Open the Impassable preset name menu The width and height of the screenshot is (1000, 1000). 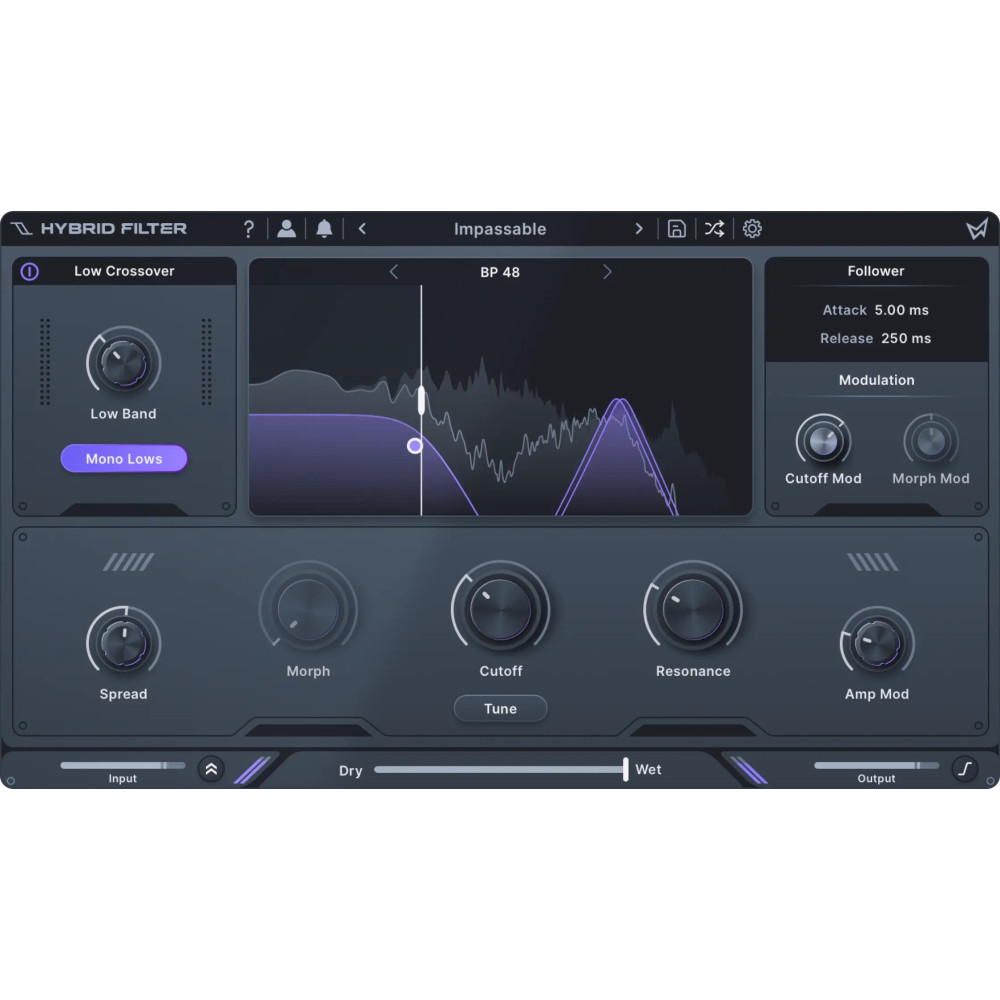(500, 229)
